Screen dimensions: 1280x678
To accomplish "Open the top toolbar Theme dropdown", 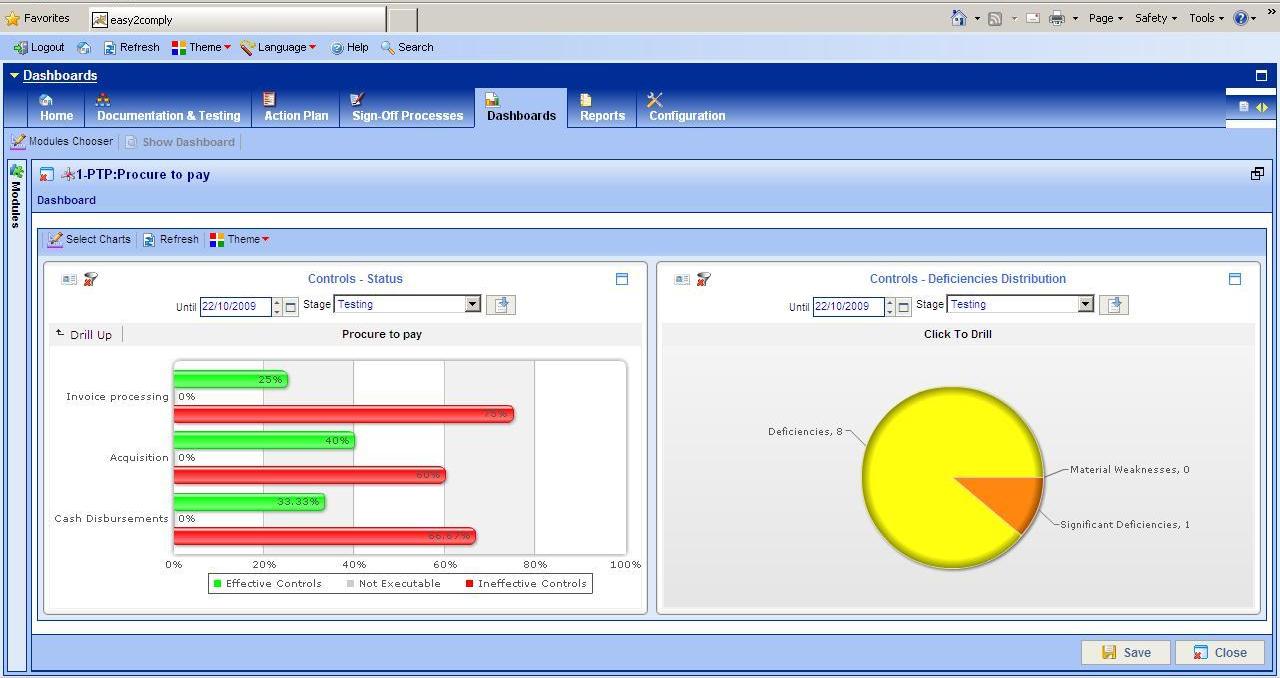I will [201, 47].
